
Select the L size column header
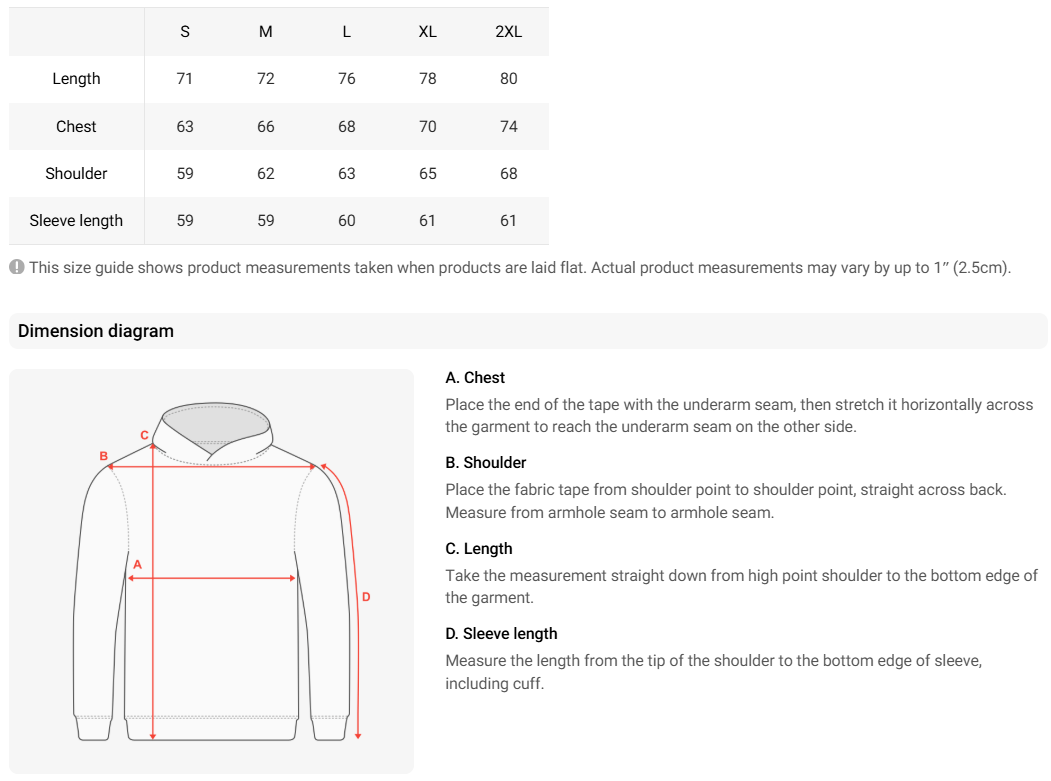tap(347, 31)
